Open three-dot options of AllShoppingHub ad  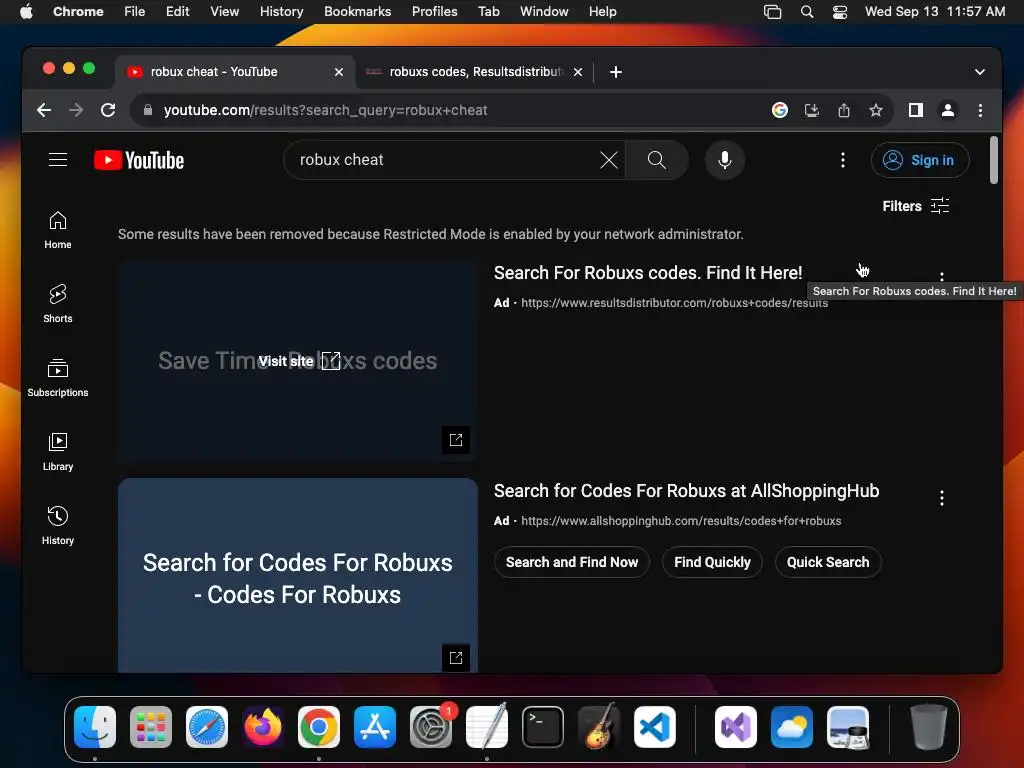(x=942, y=498)
